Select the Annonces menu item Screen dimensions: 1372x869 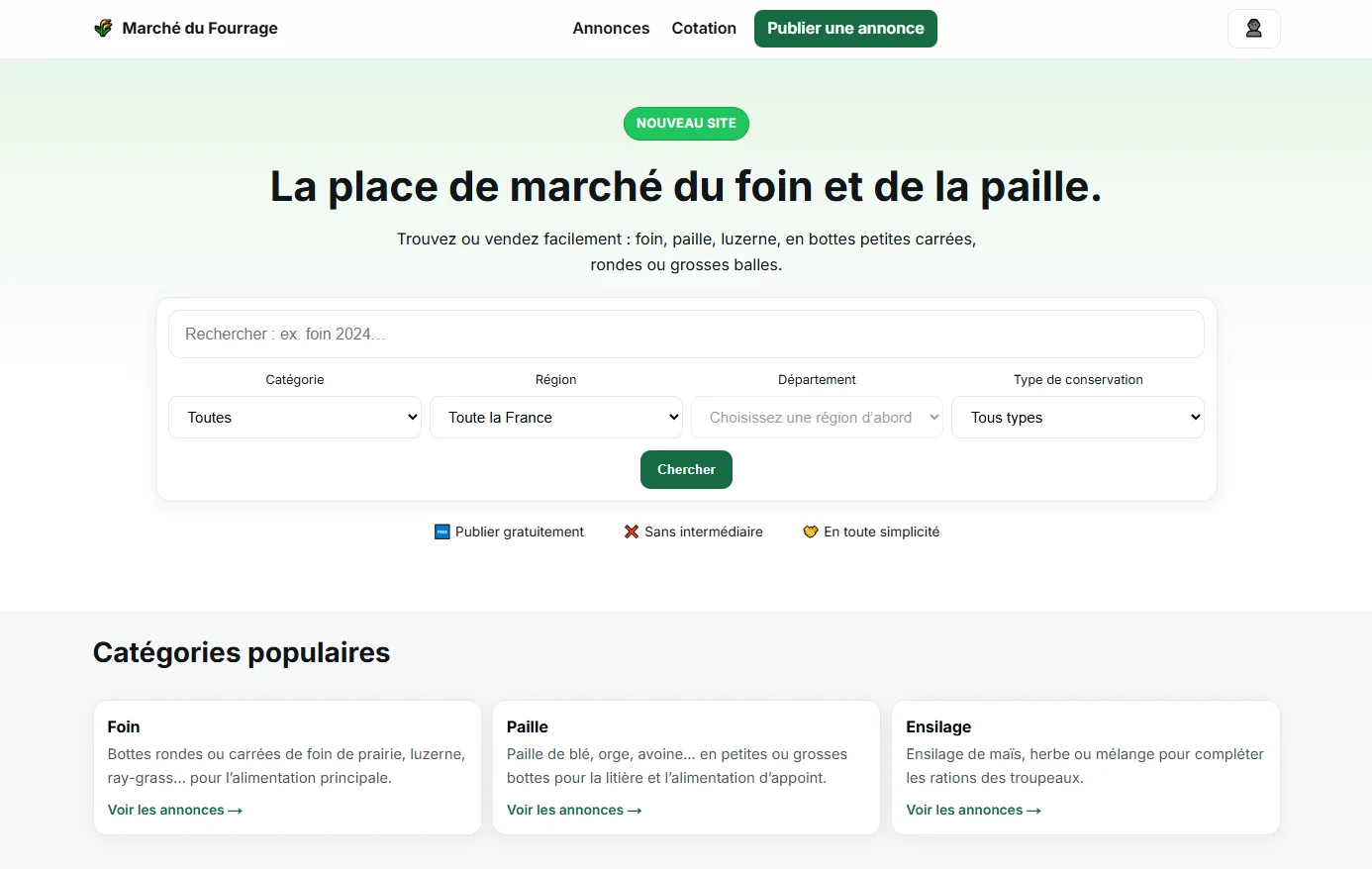[x=611, y=28]
